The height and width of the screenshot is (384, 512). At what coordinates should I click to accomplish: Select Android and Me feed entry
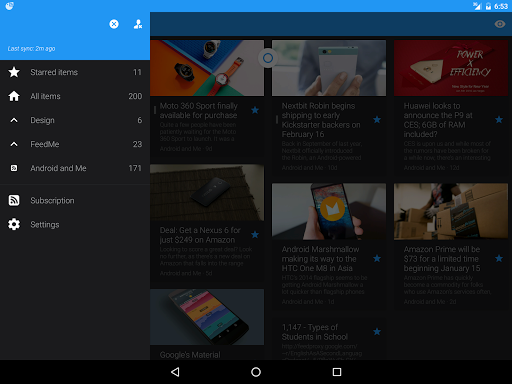tap(75, 168)
